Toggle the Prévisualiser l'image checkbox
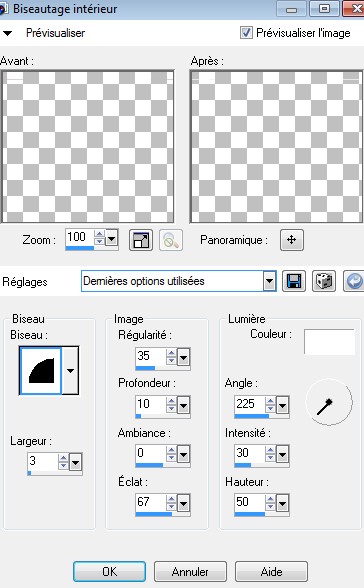The width and height of the screenshot is (364, 588). click(246, 33)
